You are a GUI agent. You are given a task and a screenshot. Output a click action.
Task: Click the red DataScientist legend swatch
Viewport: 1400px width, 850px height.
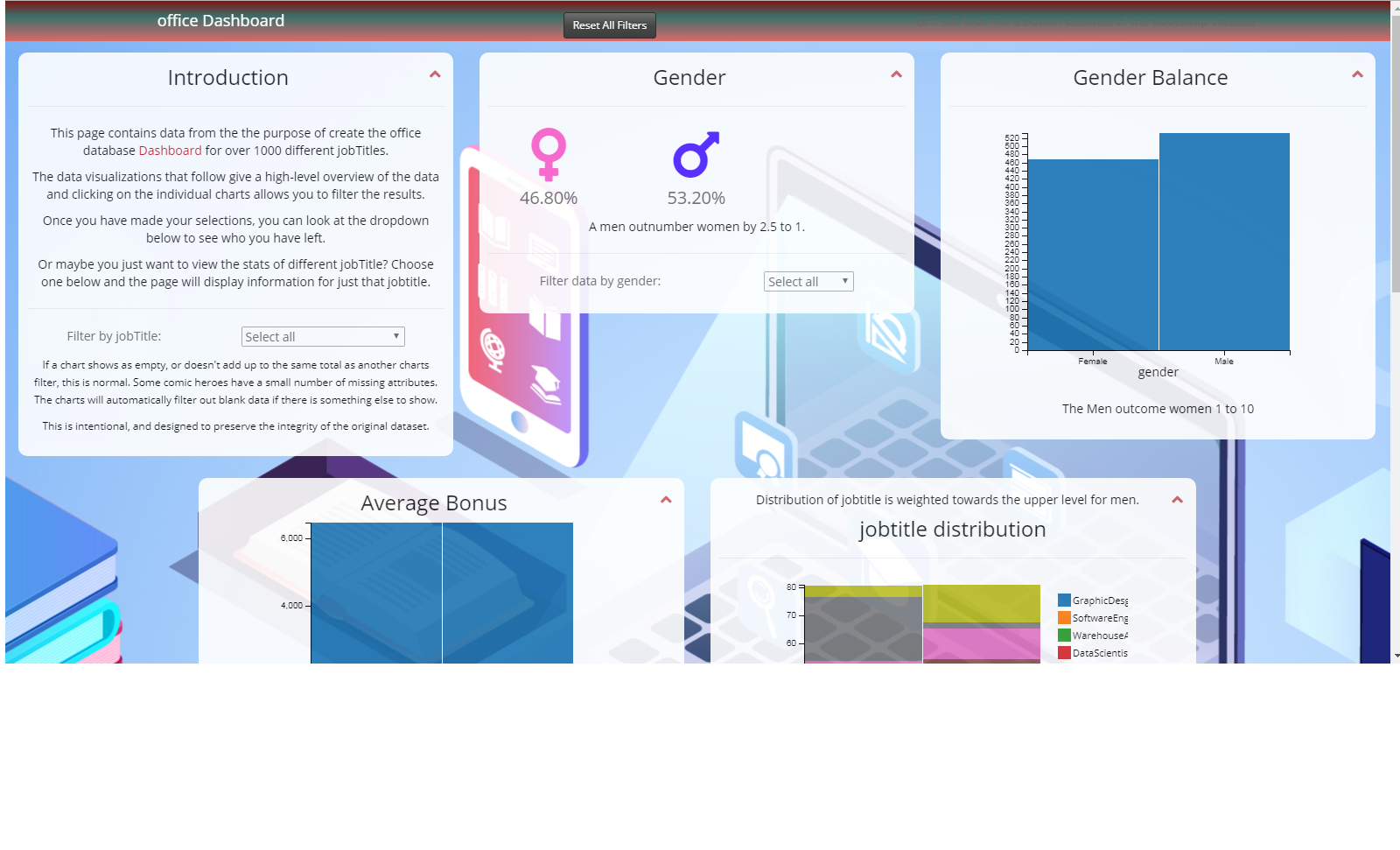1064,653
